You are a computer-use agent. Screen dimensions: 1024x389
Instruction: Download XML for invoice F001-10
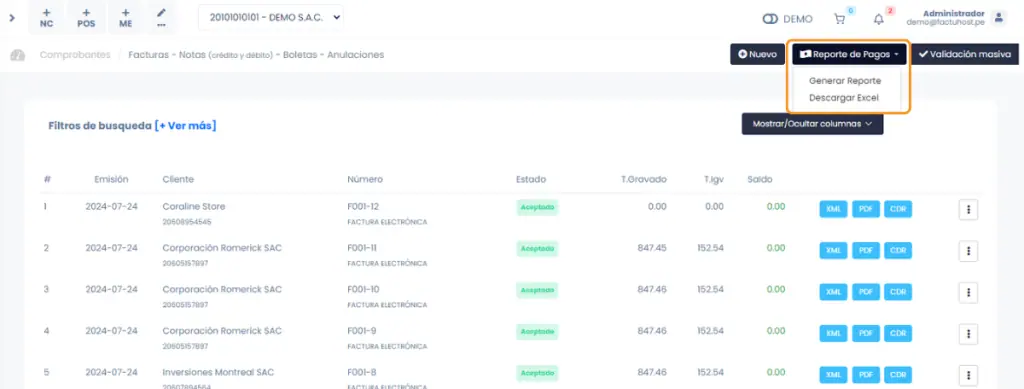pyautogui.click(x=833, y=292)
